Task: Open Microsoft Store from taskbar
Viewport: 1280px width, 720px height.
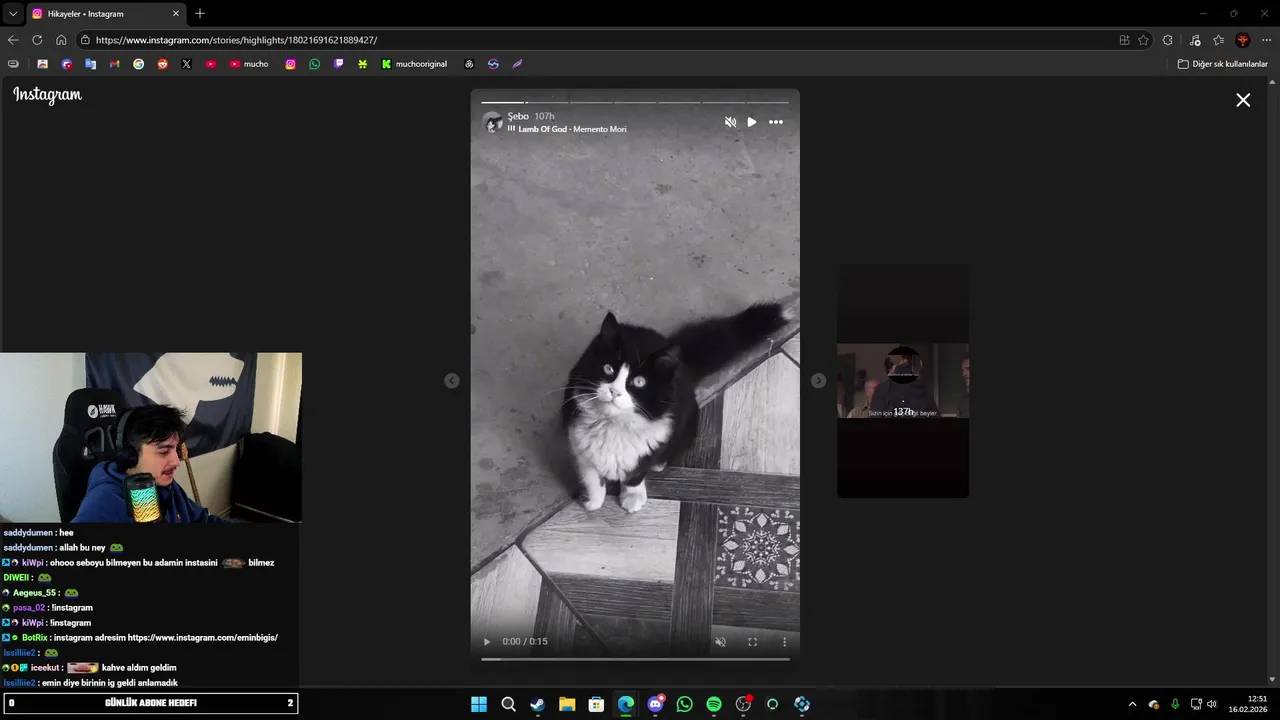Action: (596, 704)
